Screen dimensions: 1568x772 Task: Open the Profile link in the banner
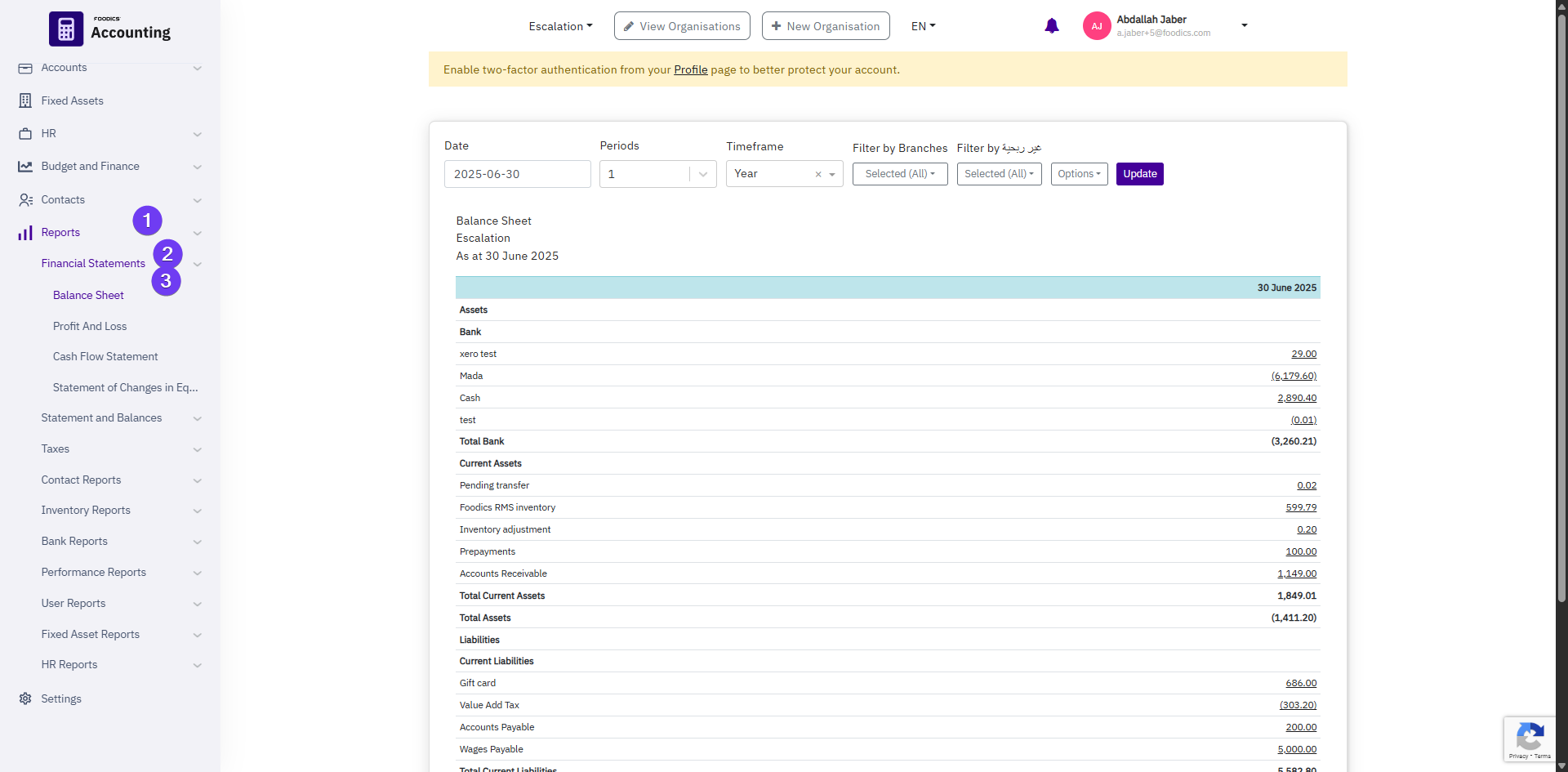click(x=690, y=69)
